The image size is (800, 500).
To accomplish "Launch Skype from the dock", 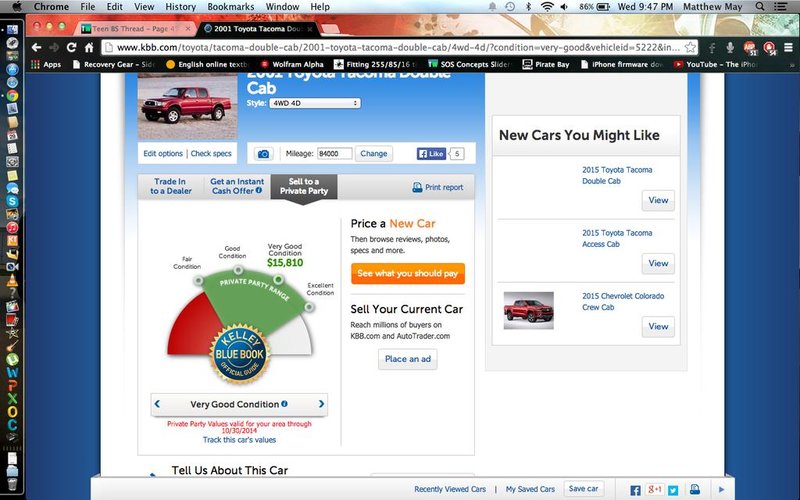I will 12,201.
